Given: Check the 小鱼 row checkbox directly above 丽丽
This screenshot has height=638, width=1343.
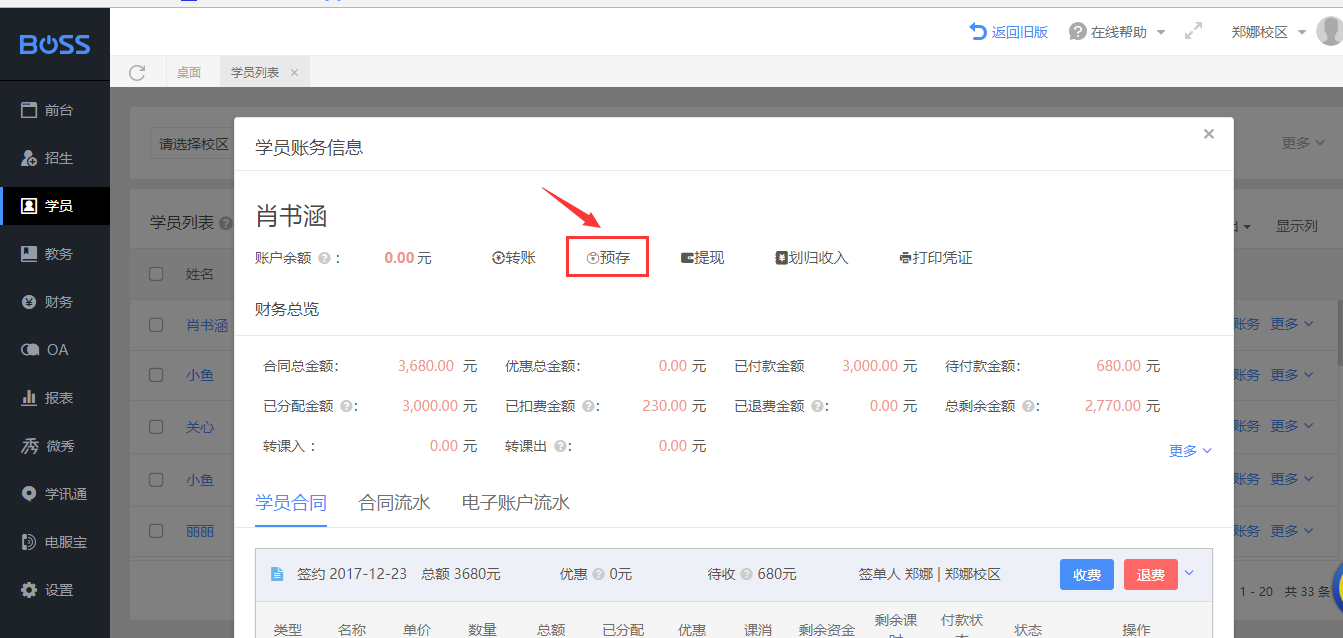Looking at the screenshot, I should (156, 479).
